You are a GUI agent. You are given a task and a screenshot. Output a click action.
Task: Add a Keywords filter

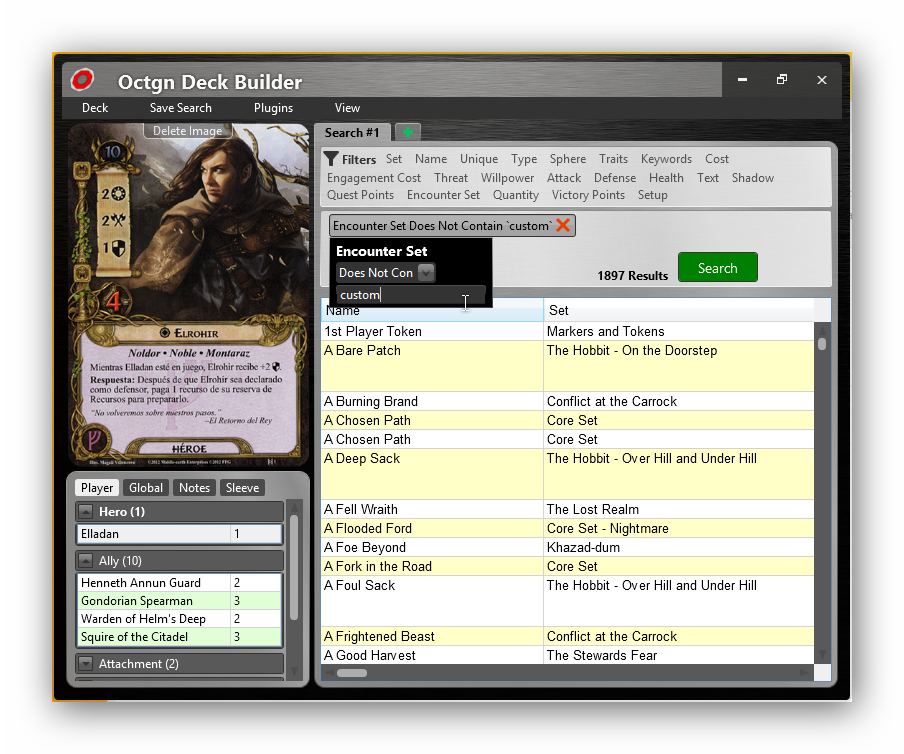[x=666, y=159]
